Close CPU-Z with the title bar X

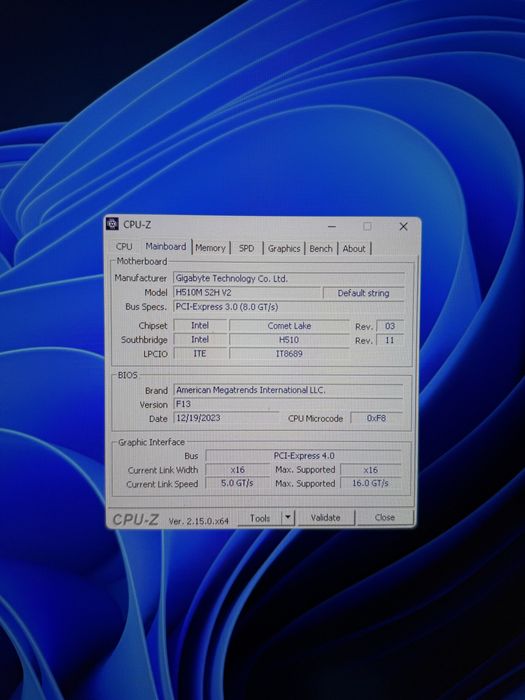pos(403,226)
